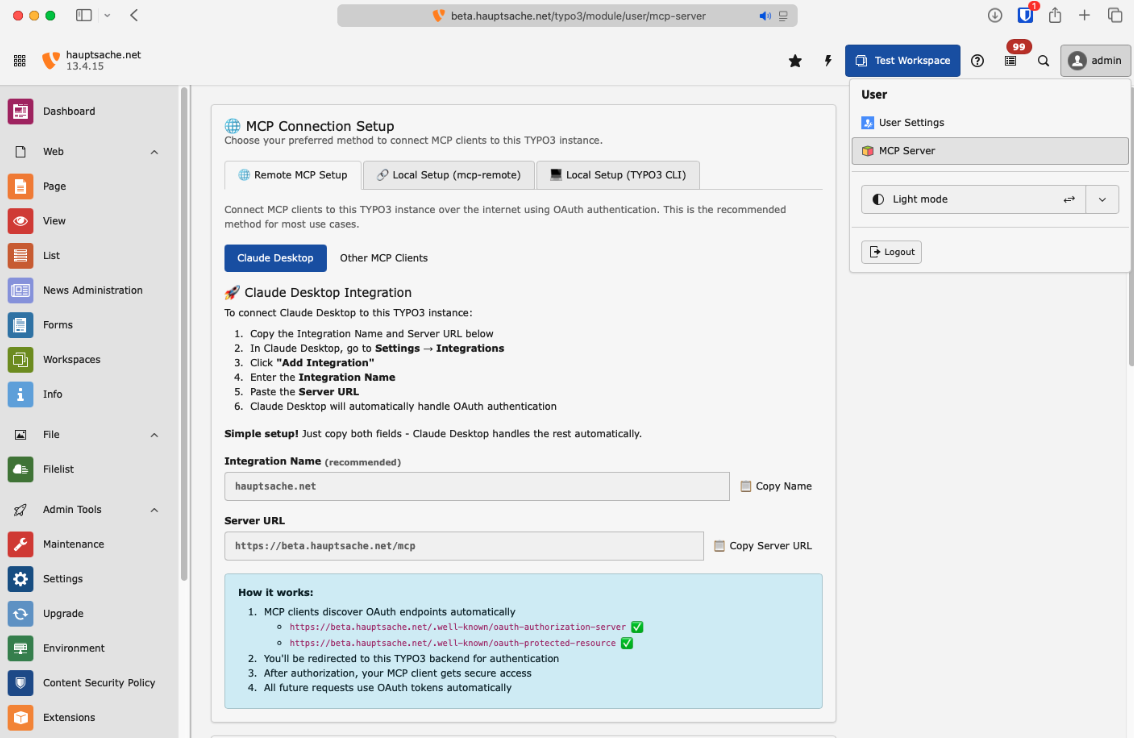This screenshot has width=1134, height=738.
Task: Open the clear cache lightning icon
Action: [828, 61]
